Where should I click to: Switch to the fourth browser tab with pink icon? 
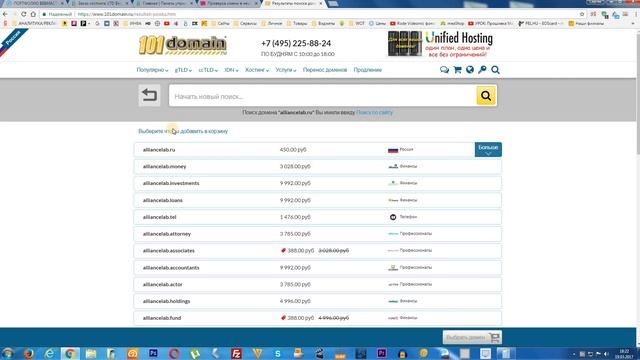pos(229,4)
